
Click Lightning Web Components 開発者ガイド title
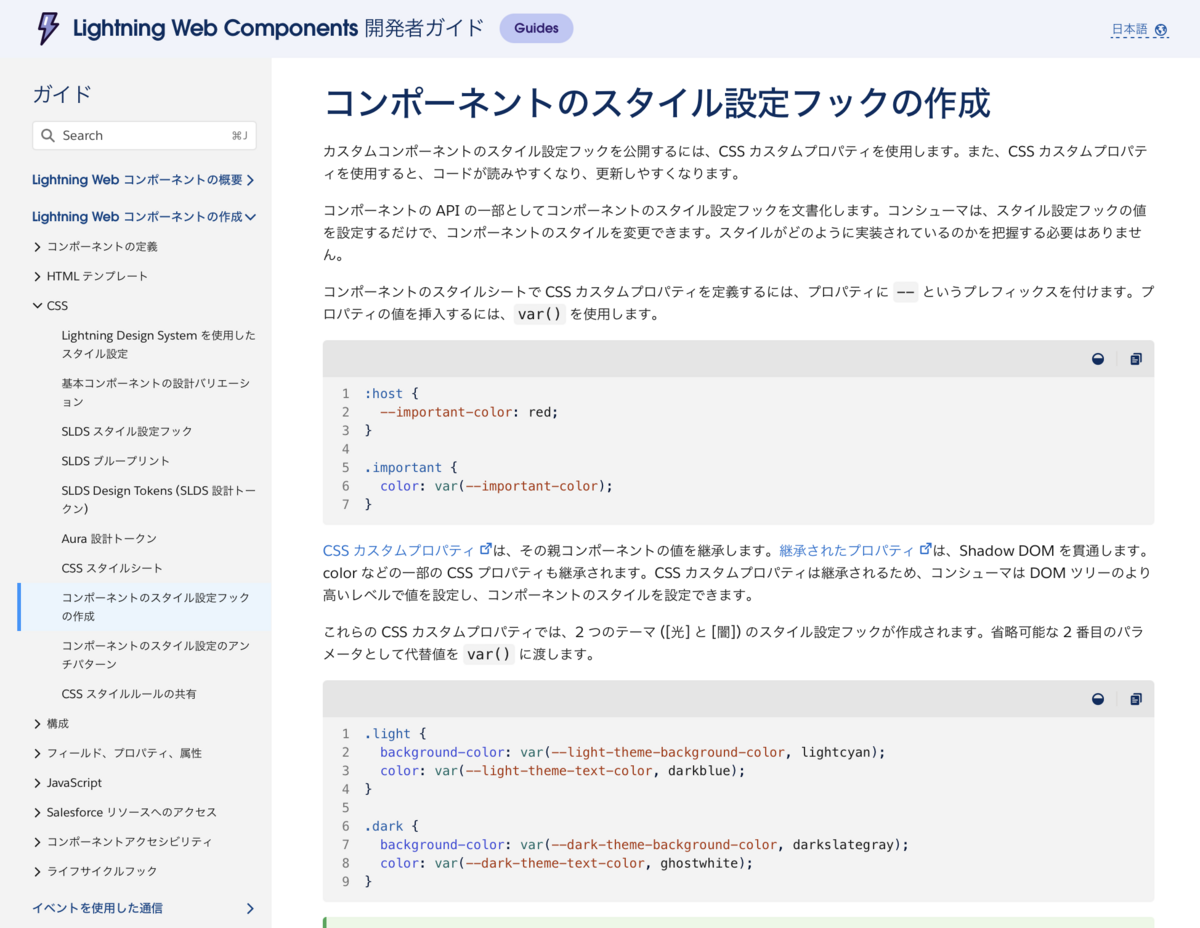point(279,28)
